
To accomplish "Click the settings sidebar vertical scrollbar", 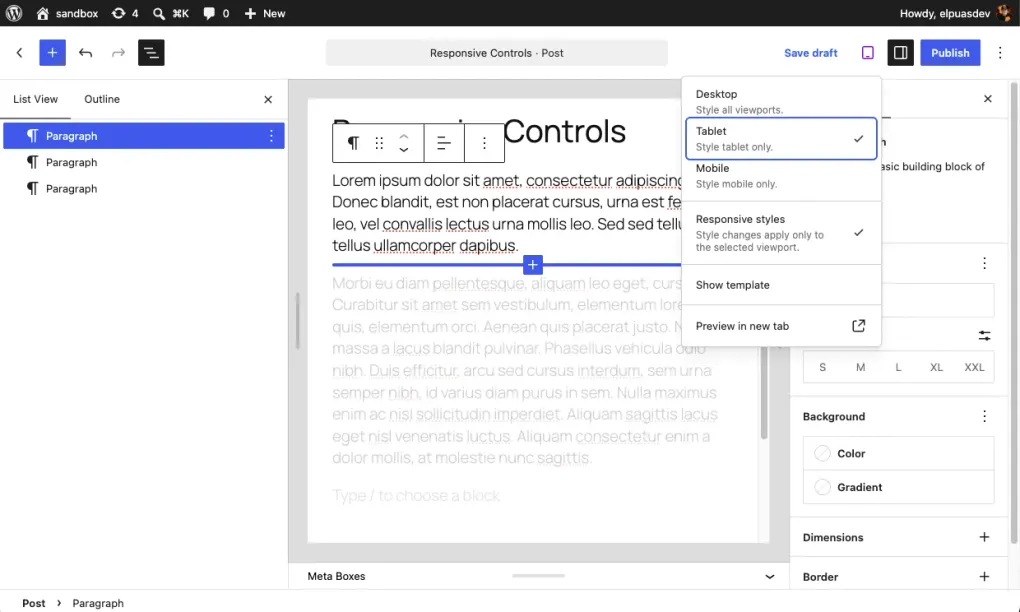I will click(x=1013, y=312).
